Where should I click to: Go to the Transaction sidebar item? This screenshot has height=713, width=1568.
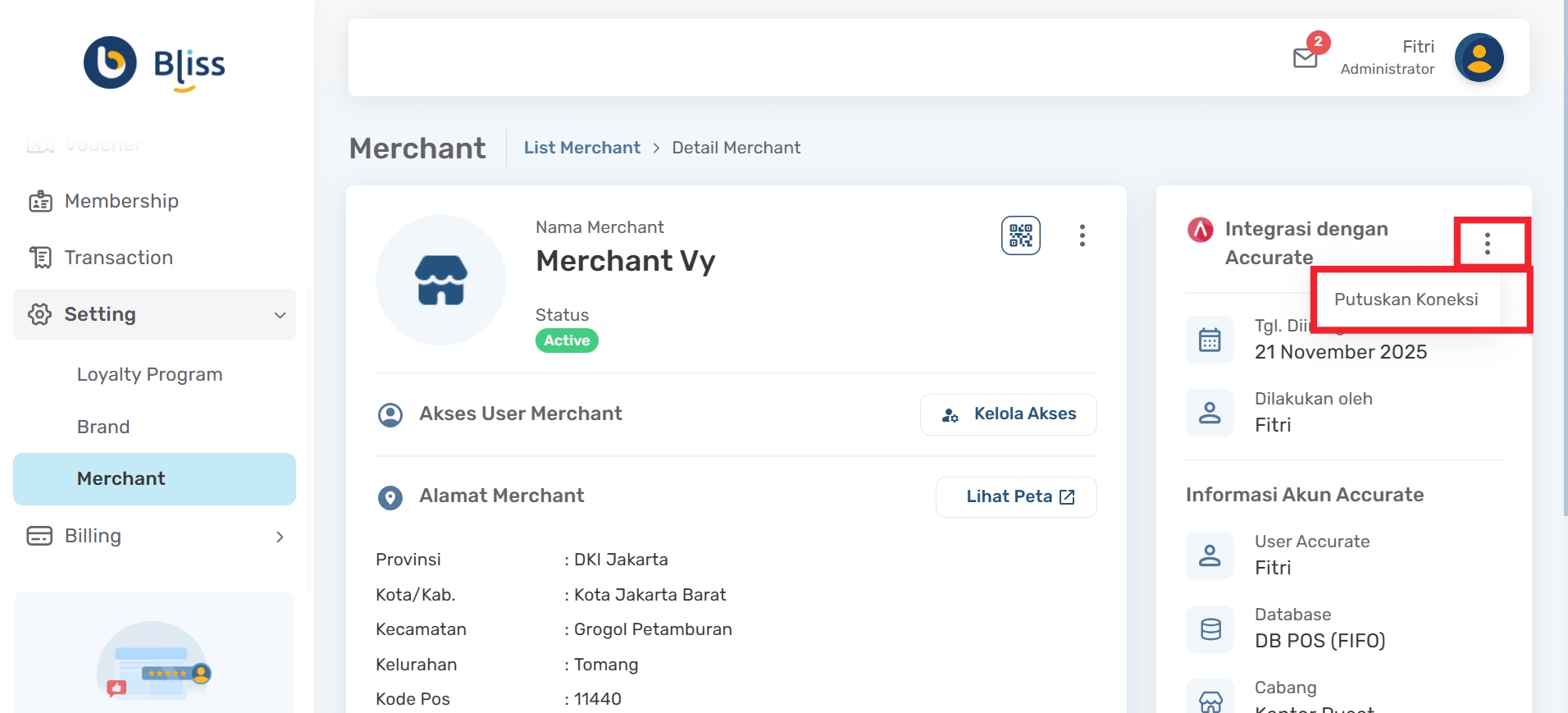click(x=118, y=258)
